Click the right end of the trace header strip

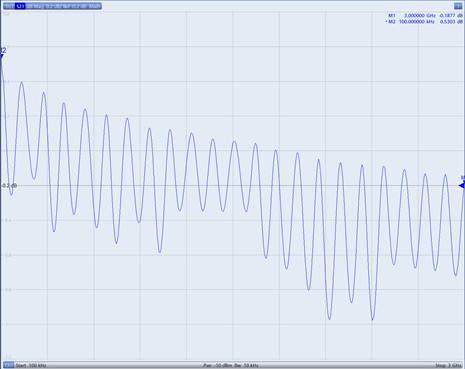(x=96, y=6)
